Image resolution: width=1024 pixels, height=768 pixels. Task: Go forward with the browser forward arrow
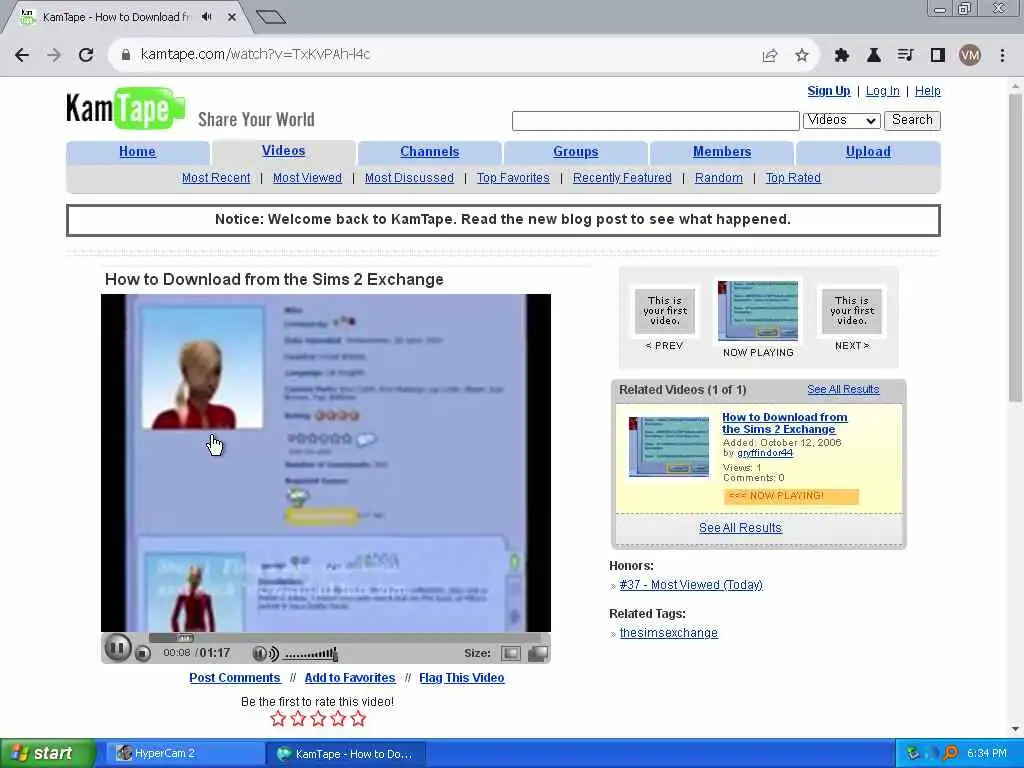click(54, 55)
